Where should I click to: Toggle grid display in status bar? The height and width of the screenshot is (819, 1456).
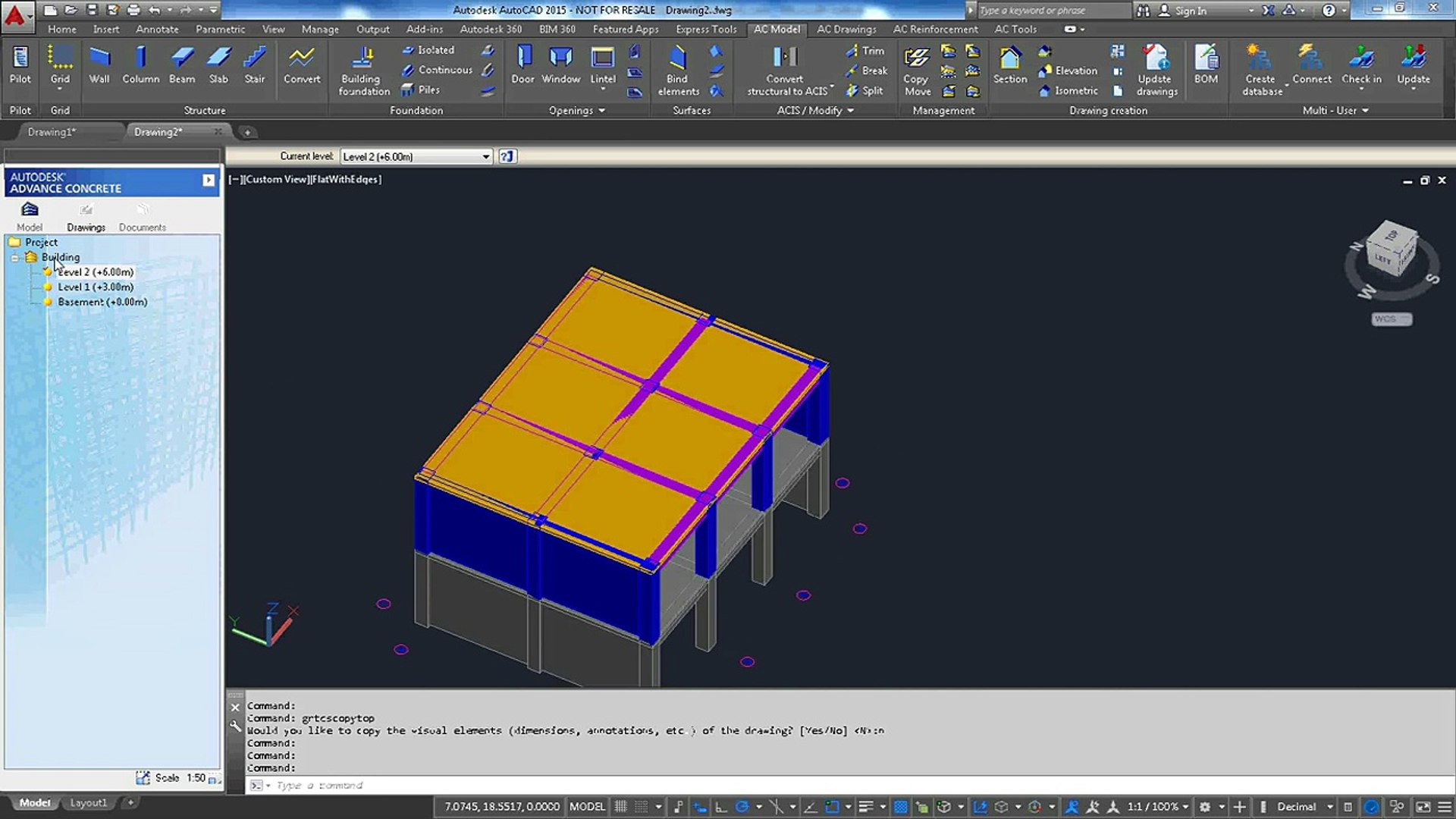click(x=620, y=807)
